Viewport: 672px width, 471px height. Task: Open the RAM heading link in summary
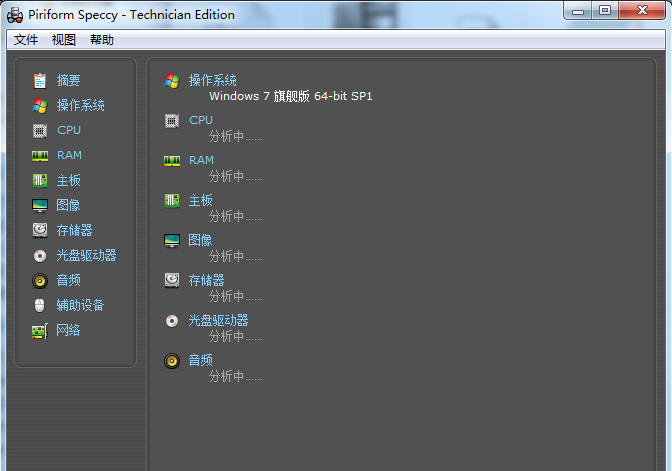(x=201, y=160)
